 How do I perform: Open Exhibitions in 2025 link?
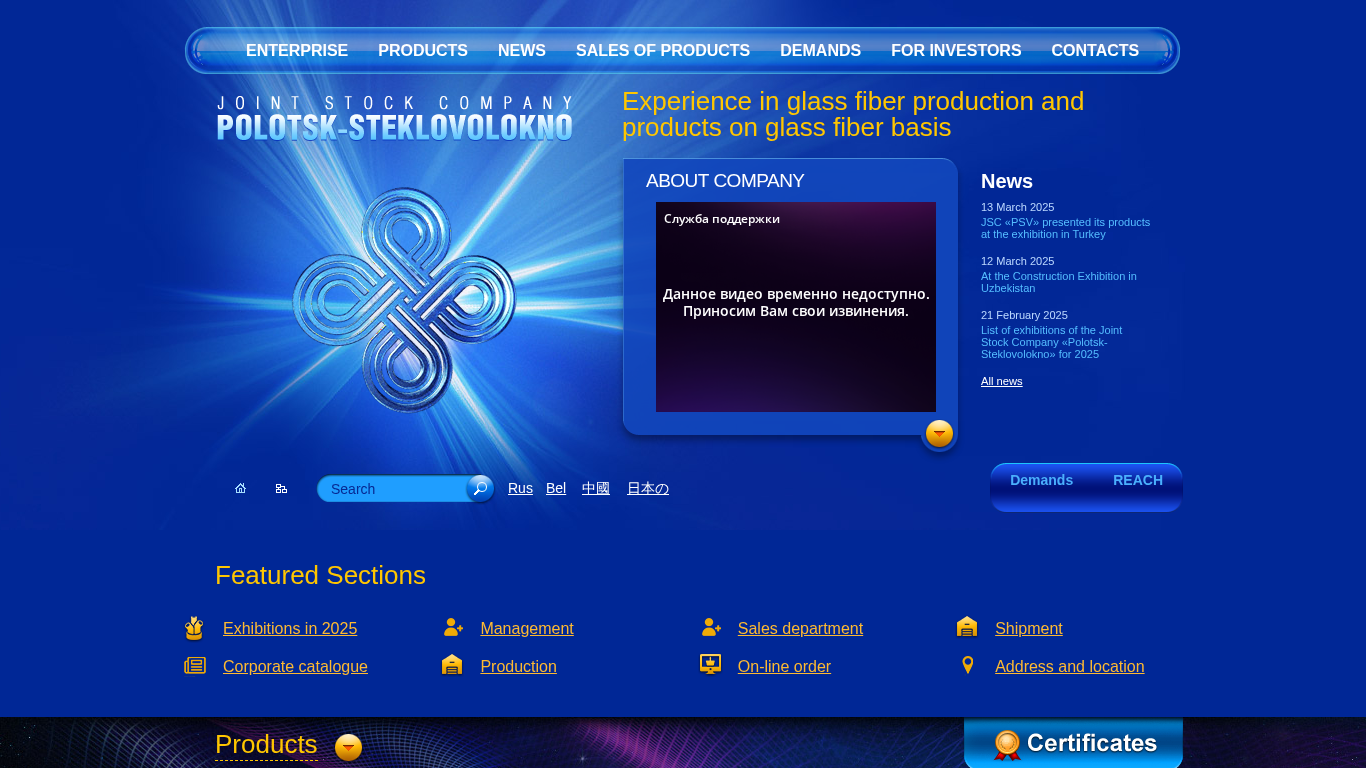pyautogui.click(x=290, y=628)
